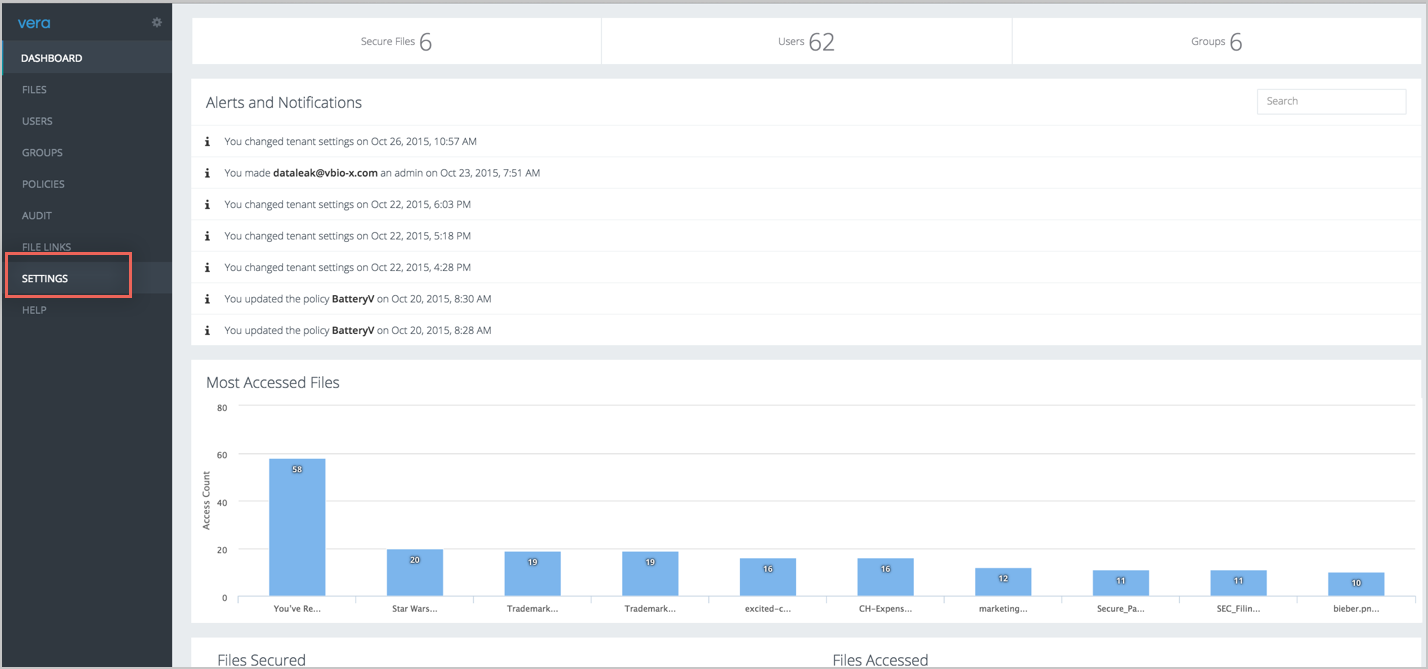Click the alerts Search field
This screenshot has width=1428, height=669.
1330,101
